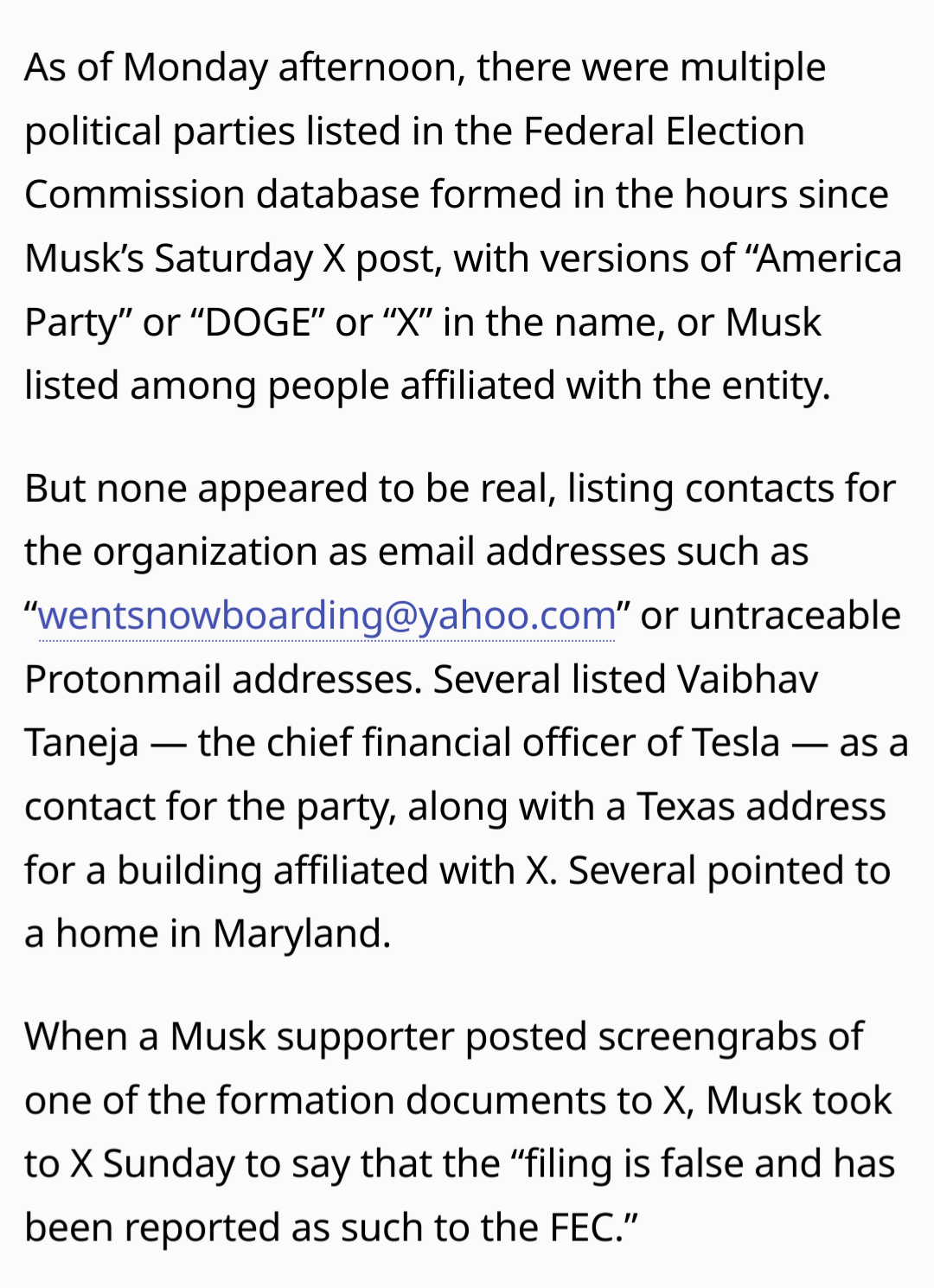Click the paragraph starting "But none appeared"

[466, 710]
